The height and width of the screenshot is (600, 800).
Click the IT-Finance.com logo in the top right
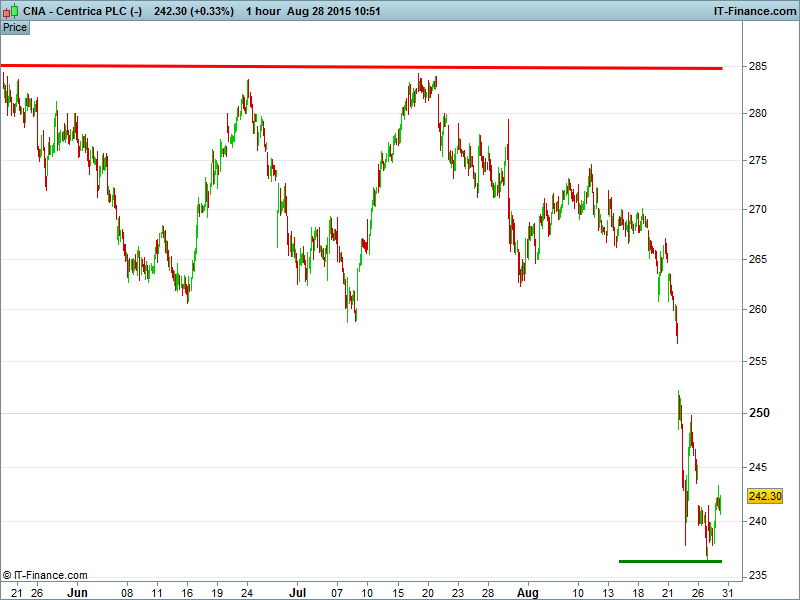click(753, 11)
